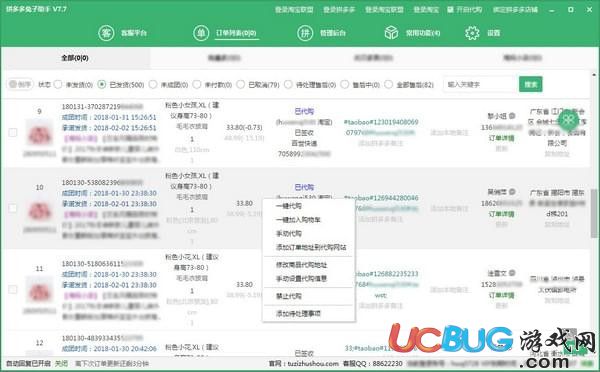
Task: Toggle the 开启代购 checkbox in title bar
Action: point(451,9)
